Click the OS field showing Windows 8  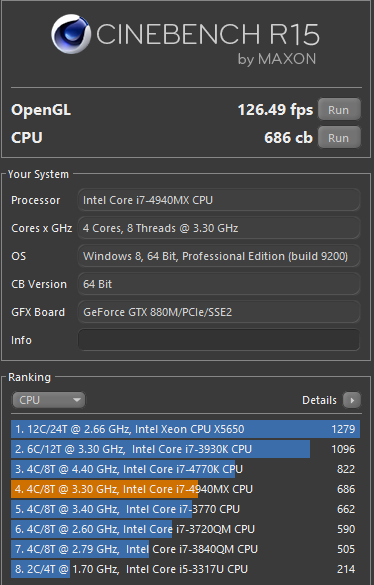tap(219, 256)
